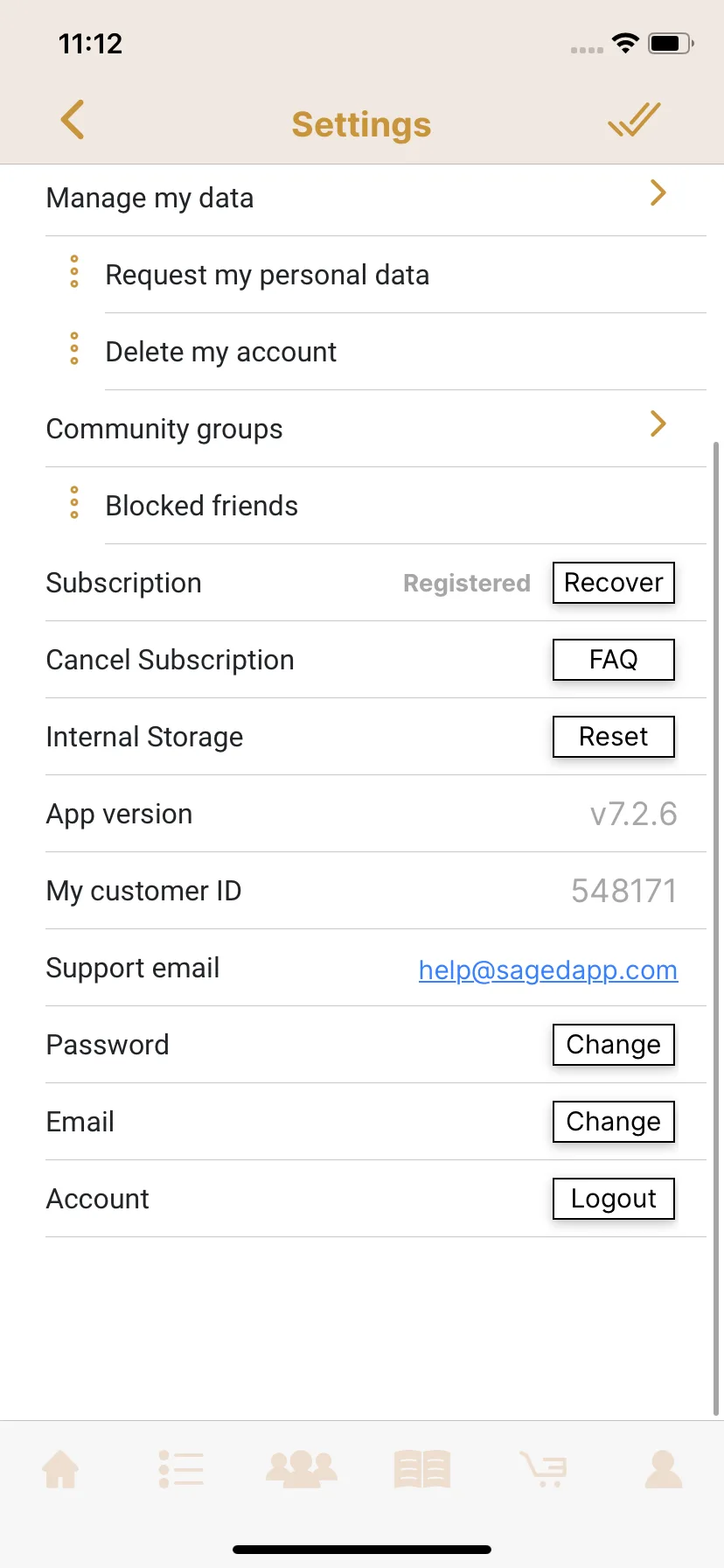Screen dimensions: 724x1568
Task: Click the FAQ button
Action: (614, 660)
